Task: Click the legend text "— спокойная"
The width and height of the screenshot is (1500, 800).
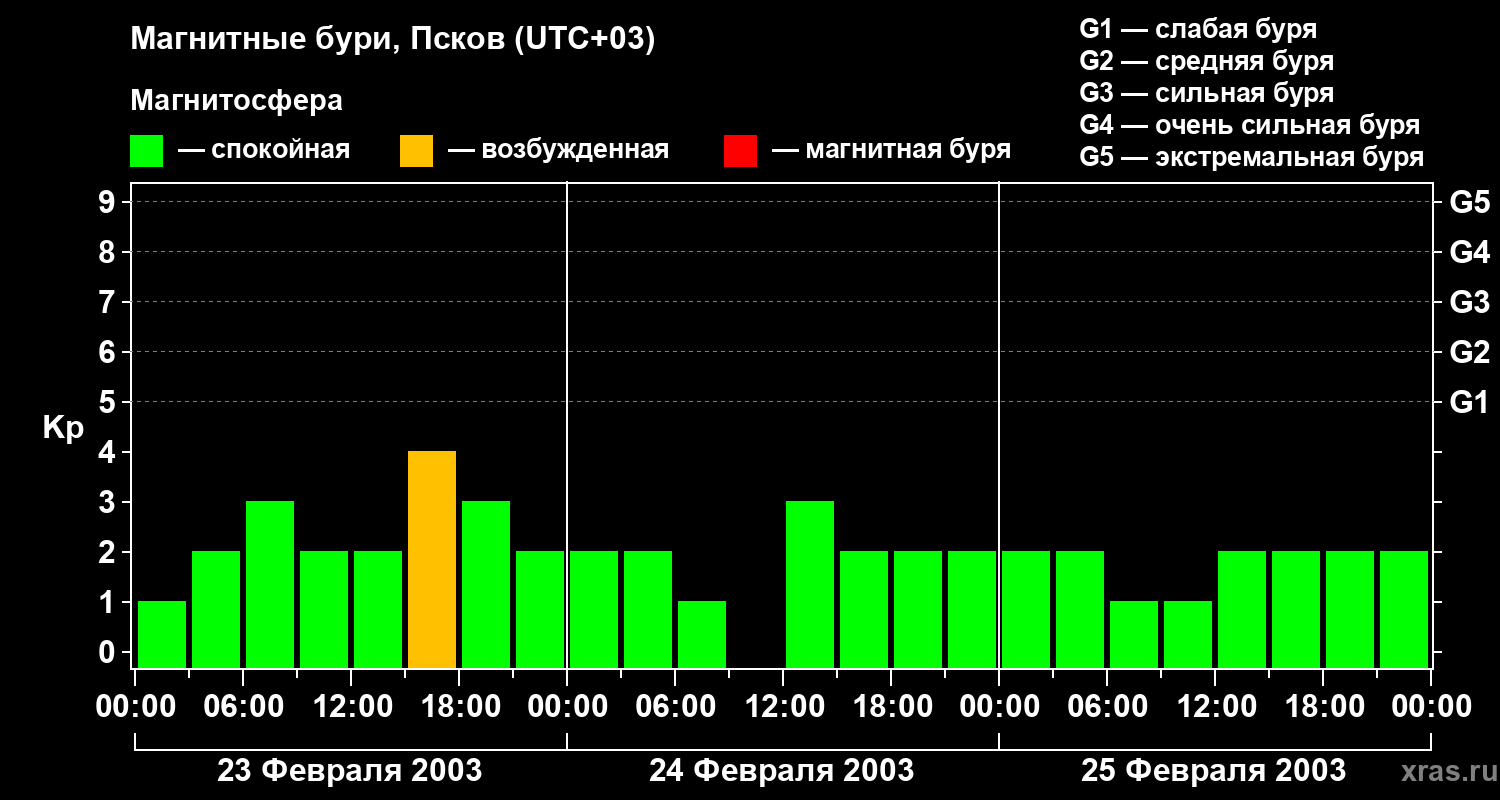Action: 264,150
